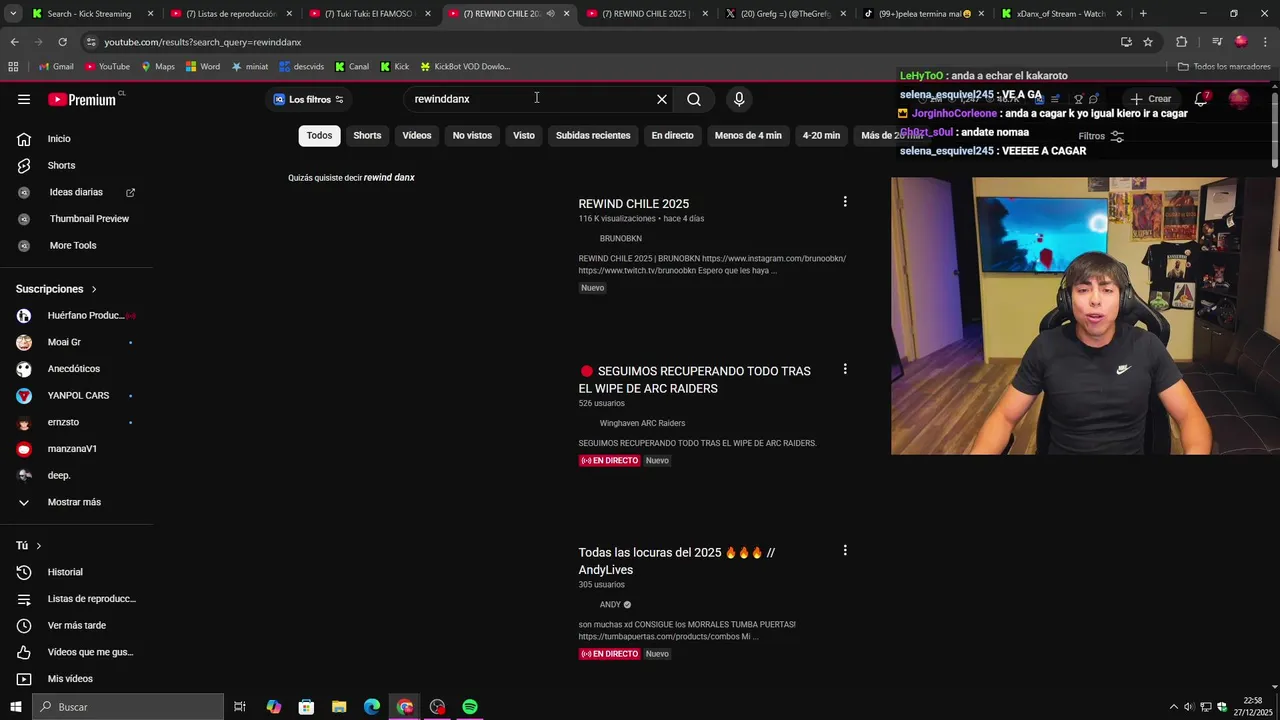Viewport: 1280px width, 720px height.
Task: Open options menu for ARC RAIDERS stream
Action: point(845,369)
